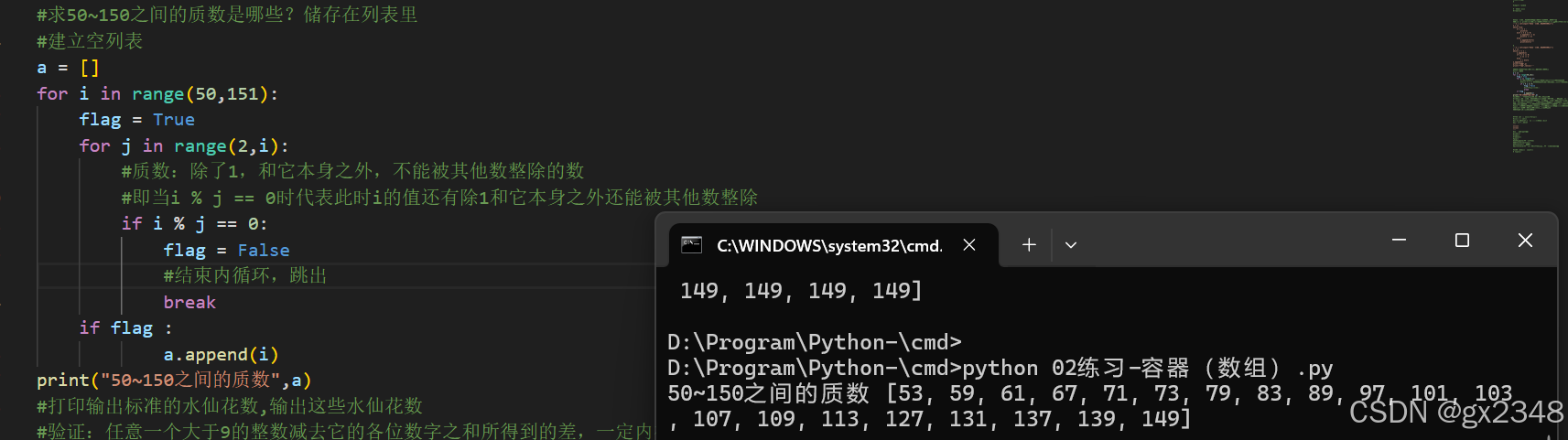Click the terminal prompt 'D:\Program\Python-\cmd>'
Viewport: 1568px width, 440px height.
[x=815, y=342]
